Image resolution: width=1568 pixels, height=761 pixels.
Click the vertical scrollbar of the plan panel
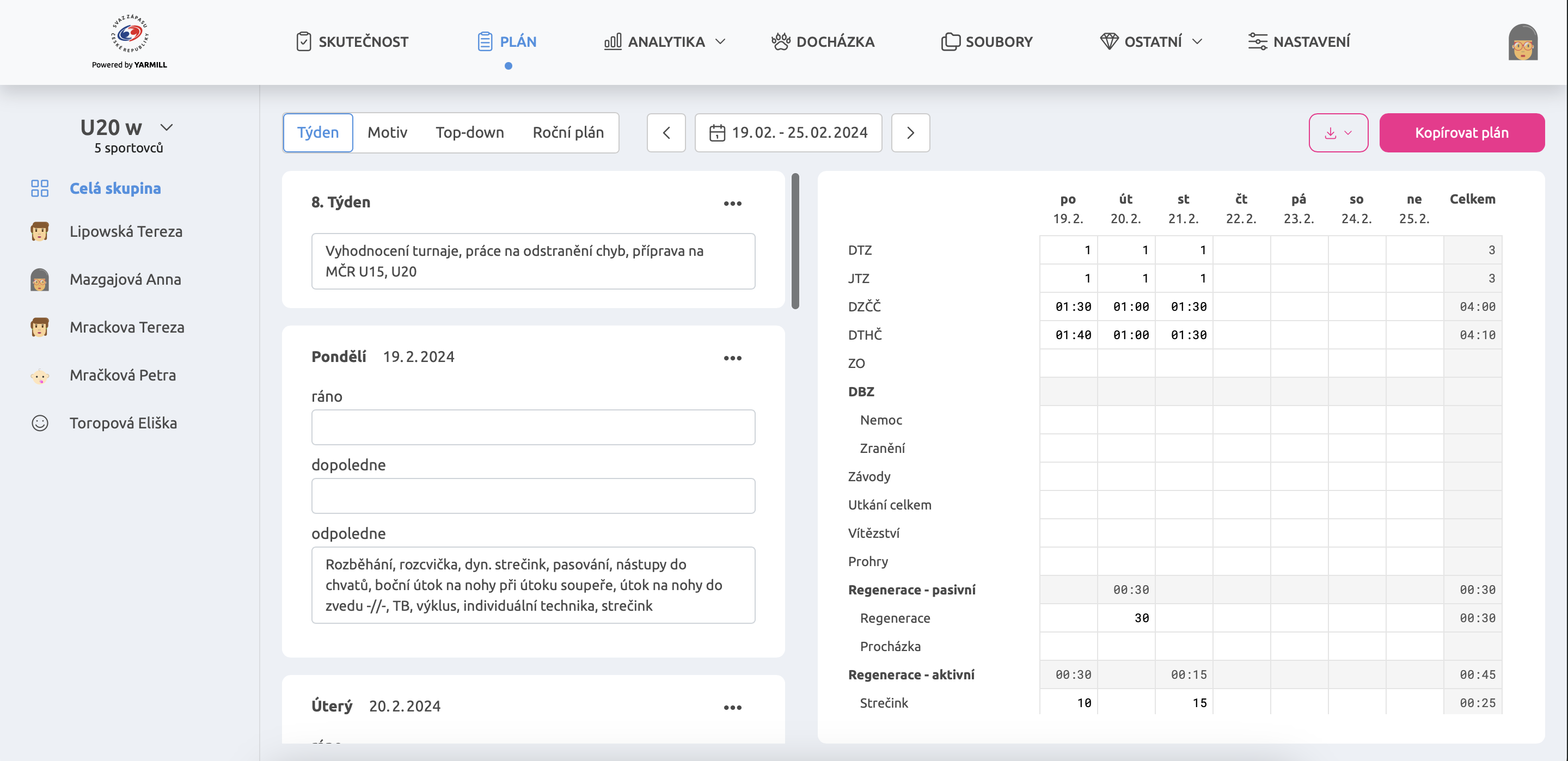(x=795, y=241)
